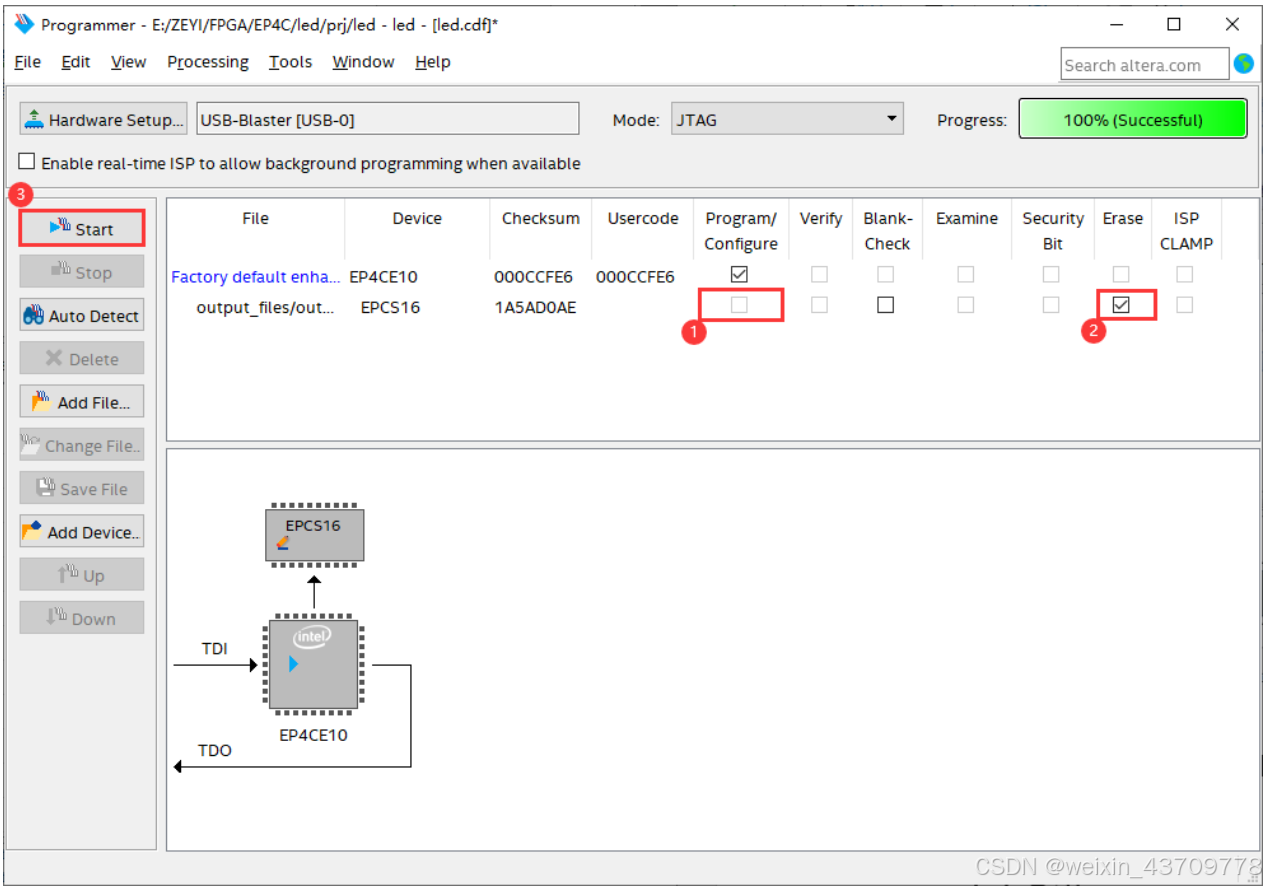Toggle Security Bit for the EPCS16 row

(1051, 305)
